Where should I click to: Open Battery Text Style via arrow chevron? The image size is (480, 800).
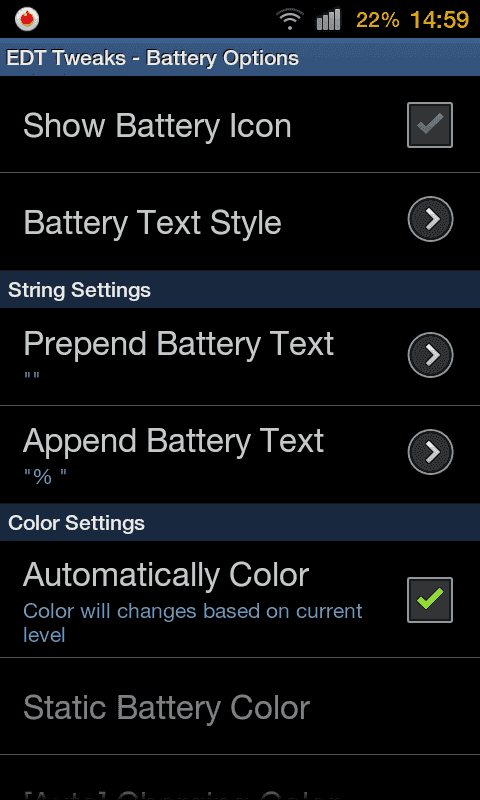[x=431, y=219]
